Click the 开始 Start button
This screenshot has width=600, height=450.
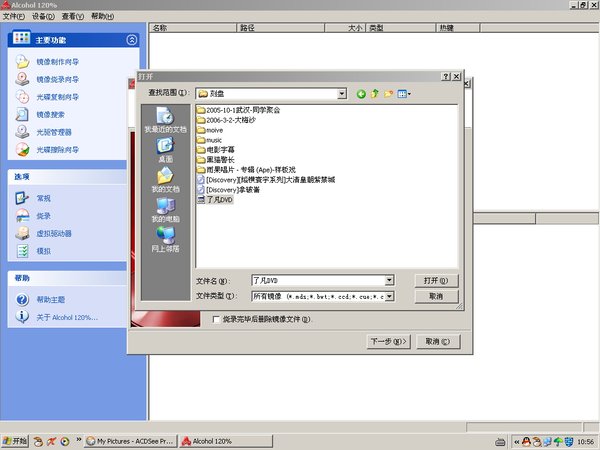pyautogui.click(x=15, y=442)
